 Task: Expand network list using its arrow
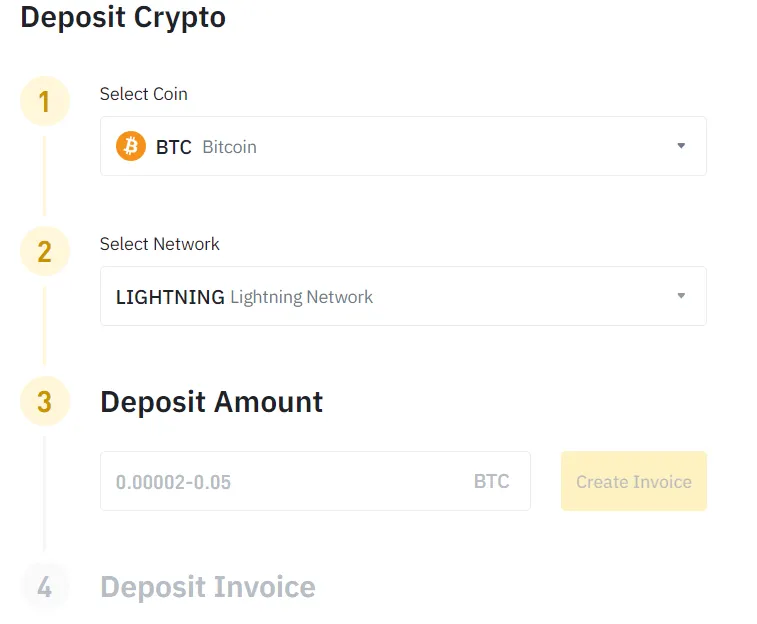click(681, 296)
